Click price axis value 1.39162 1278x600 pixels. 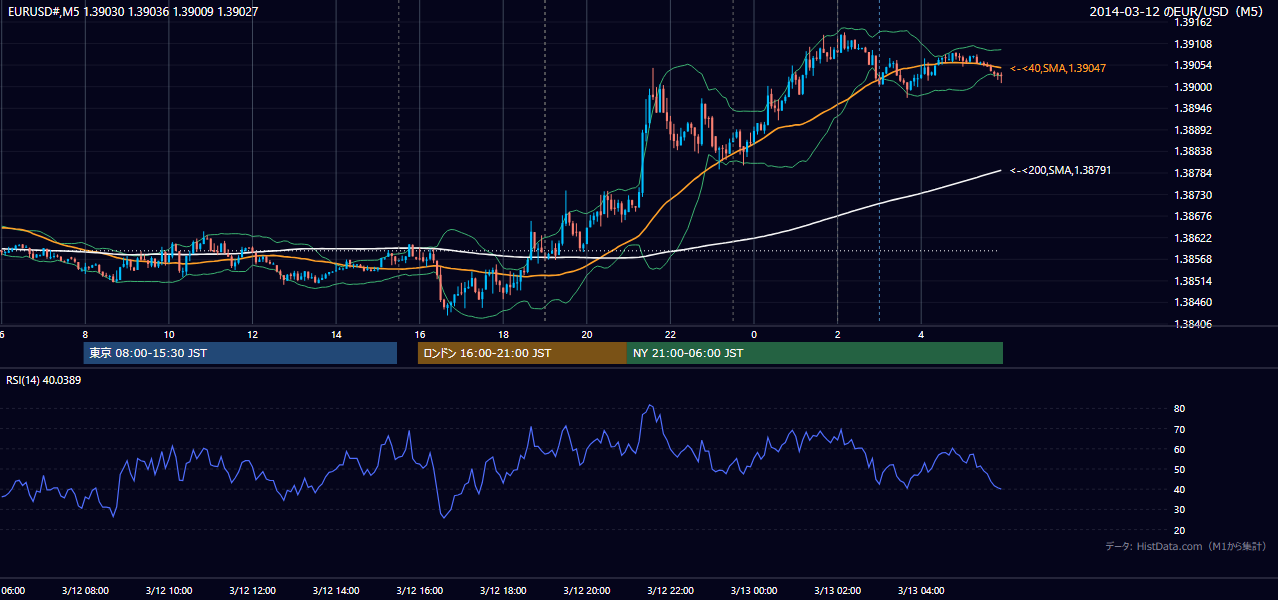point(1192,22)
